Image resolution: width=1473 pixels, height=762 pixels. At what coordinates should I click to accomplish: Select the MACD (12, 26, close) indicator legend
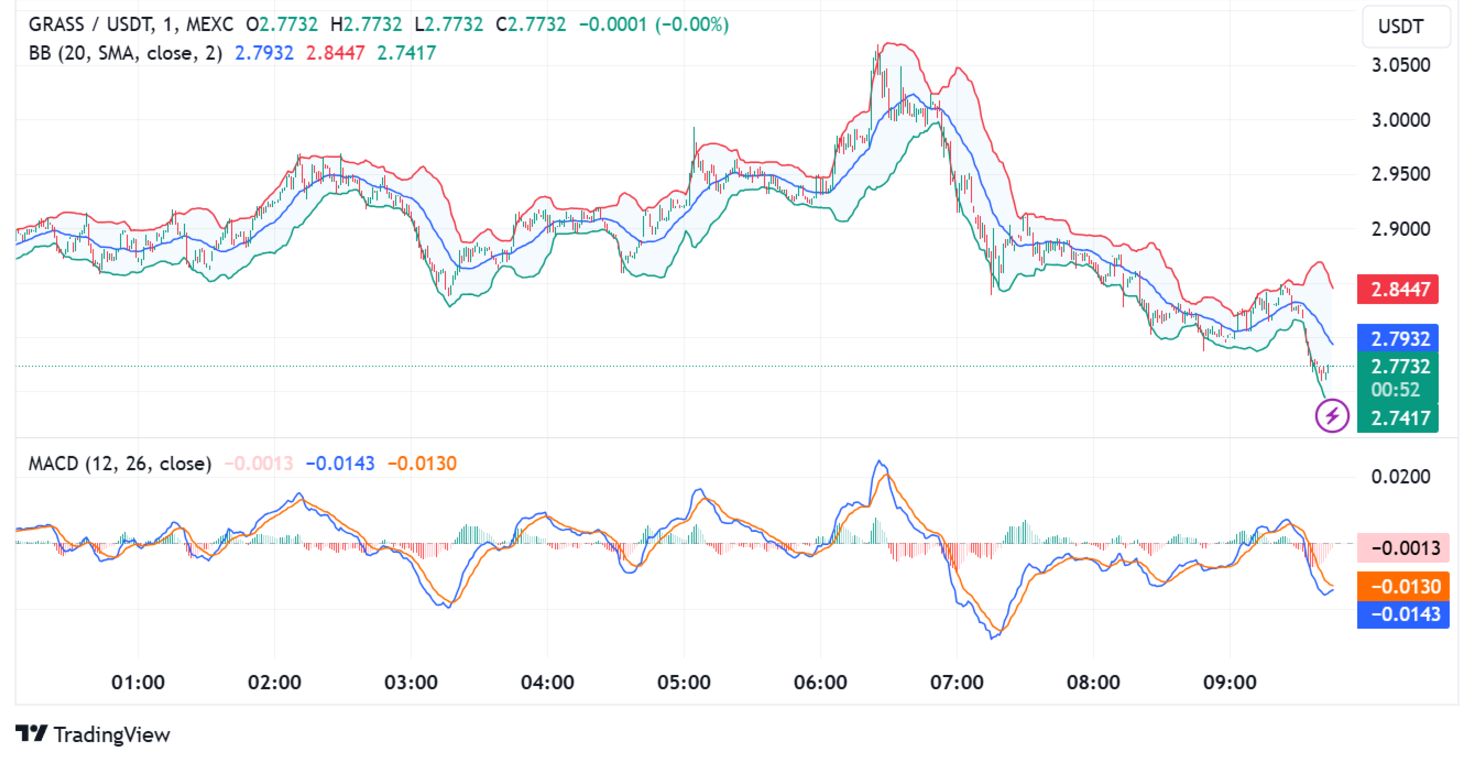pos(120,463)
